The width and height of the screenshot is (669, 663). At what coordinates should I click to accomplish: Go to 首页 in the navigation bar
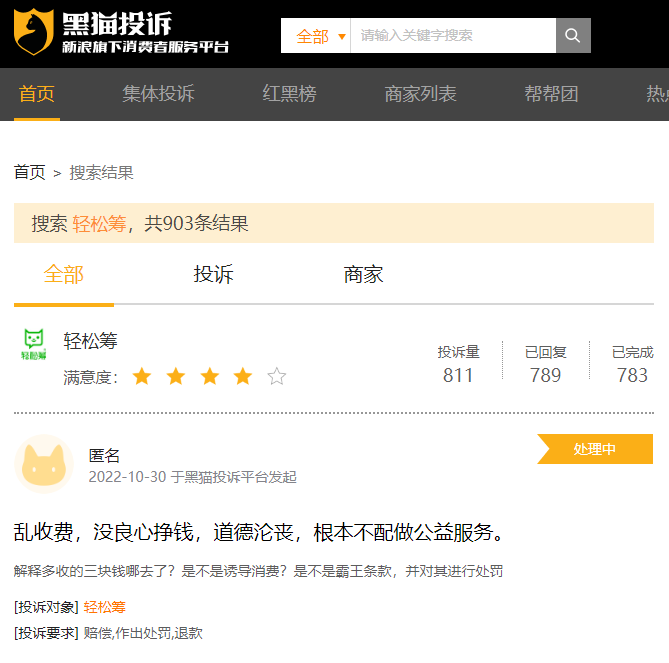coord(37,94)
